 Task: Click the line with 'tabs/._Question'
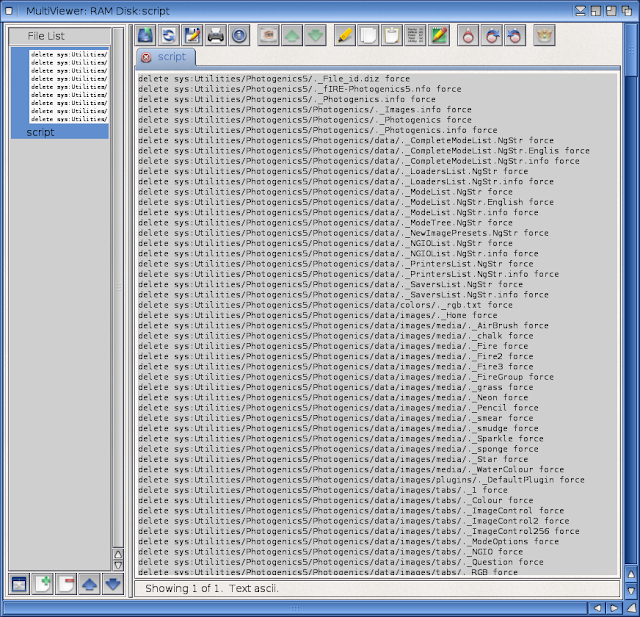[x=341, y=562]
